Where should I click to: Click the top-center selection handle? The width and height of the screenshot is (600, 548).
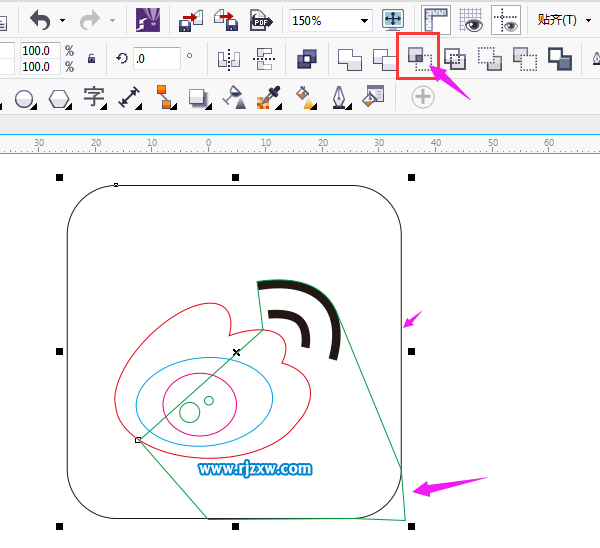point(235,177)
